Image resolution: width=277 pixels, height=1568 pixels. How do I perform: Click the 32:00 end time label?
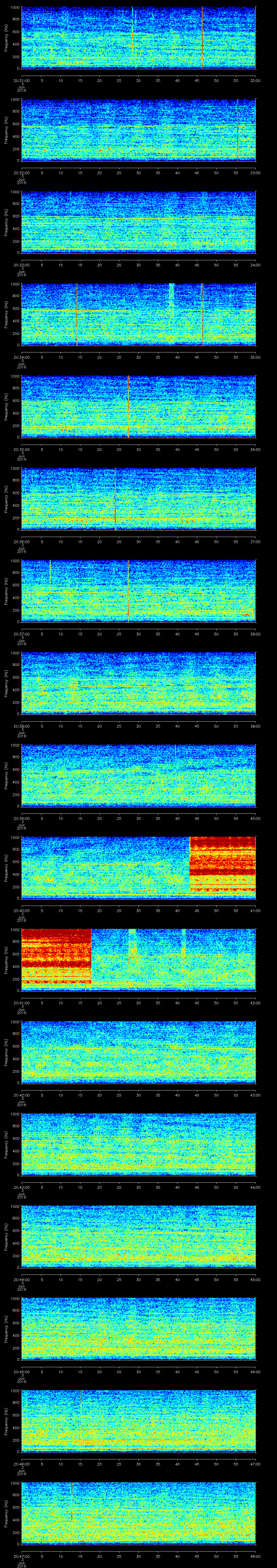tap(256, 80)
